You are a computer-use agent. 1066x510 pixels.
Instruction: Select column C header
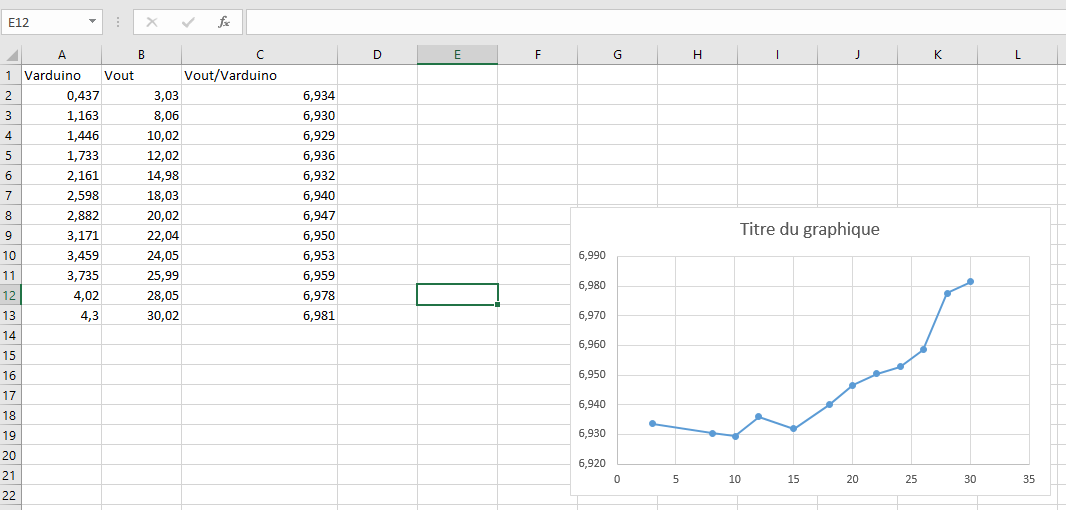260,55
